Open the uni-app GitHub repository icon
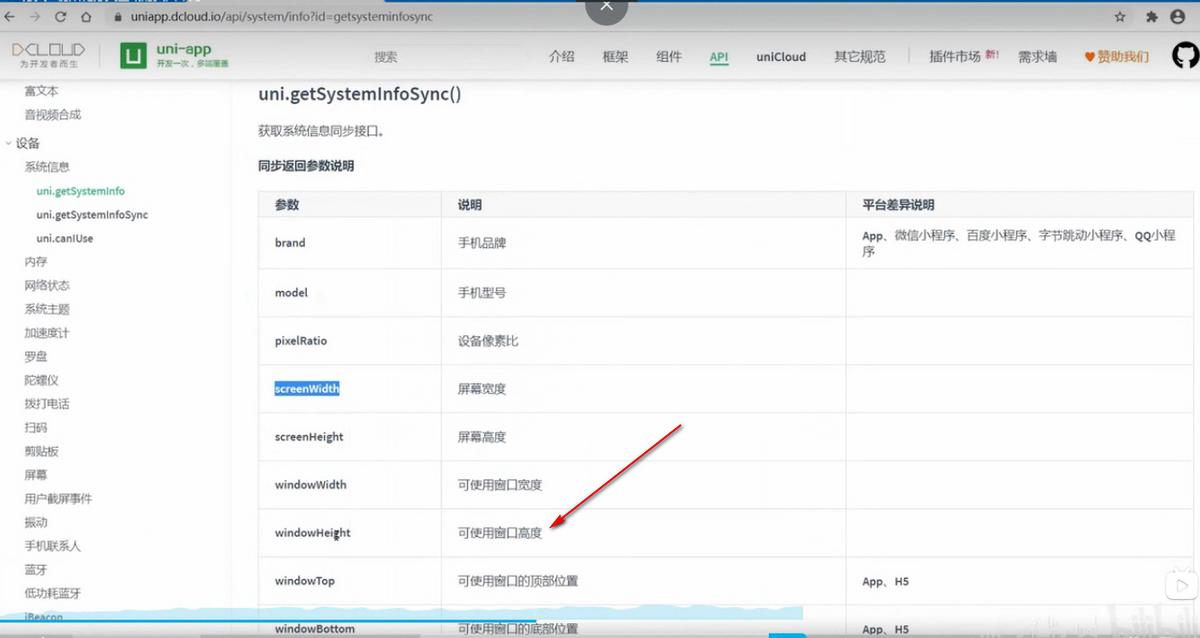The height and width of the screenshot is (638, 1200). 1184,57
